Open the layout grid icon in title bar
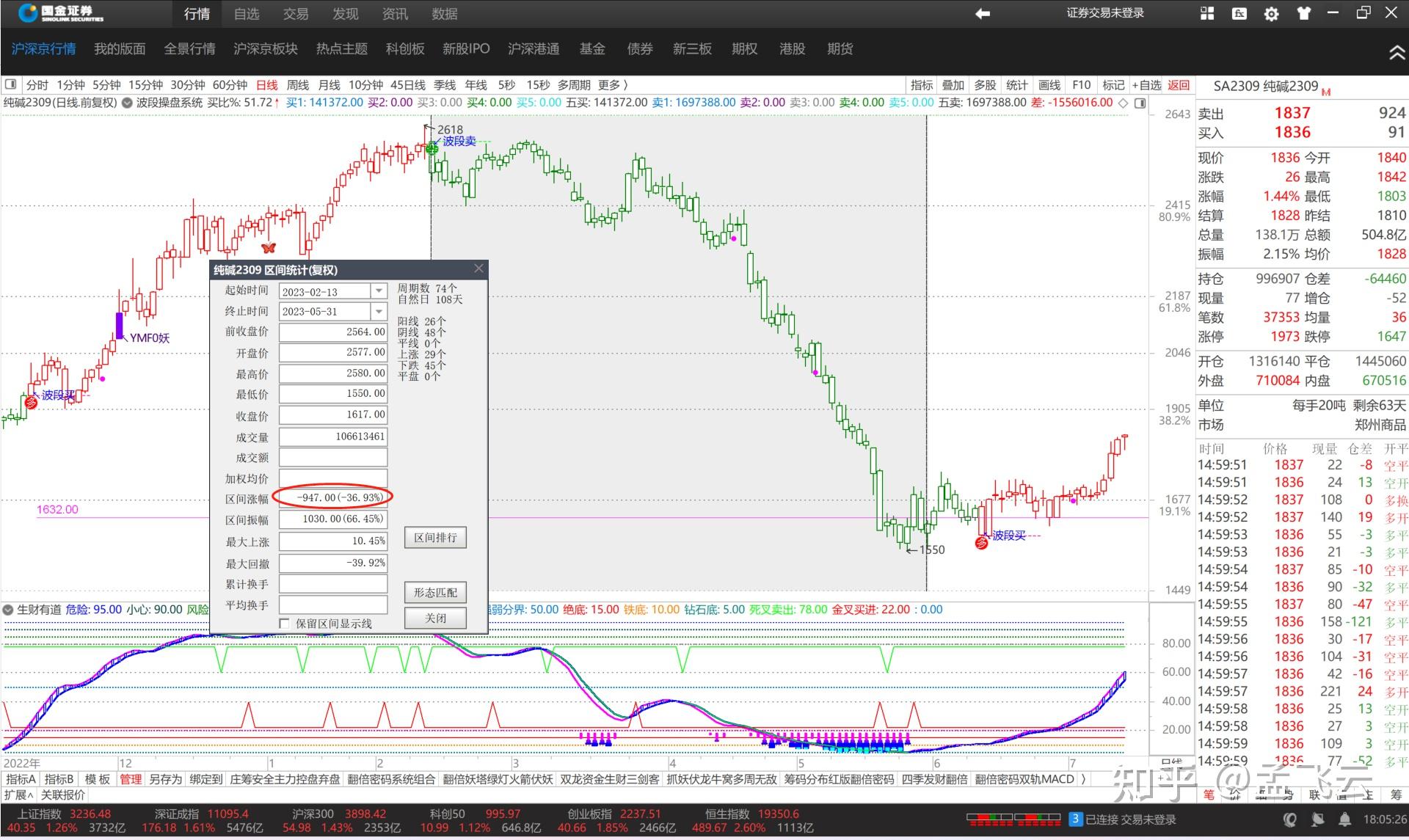Viewport: 1409px width, 840px height. (x=1207, y=14)
